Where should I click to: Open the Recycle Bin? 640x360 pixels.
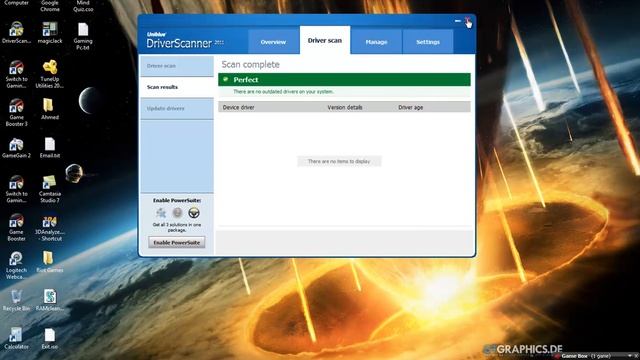[x=16, y=300]
